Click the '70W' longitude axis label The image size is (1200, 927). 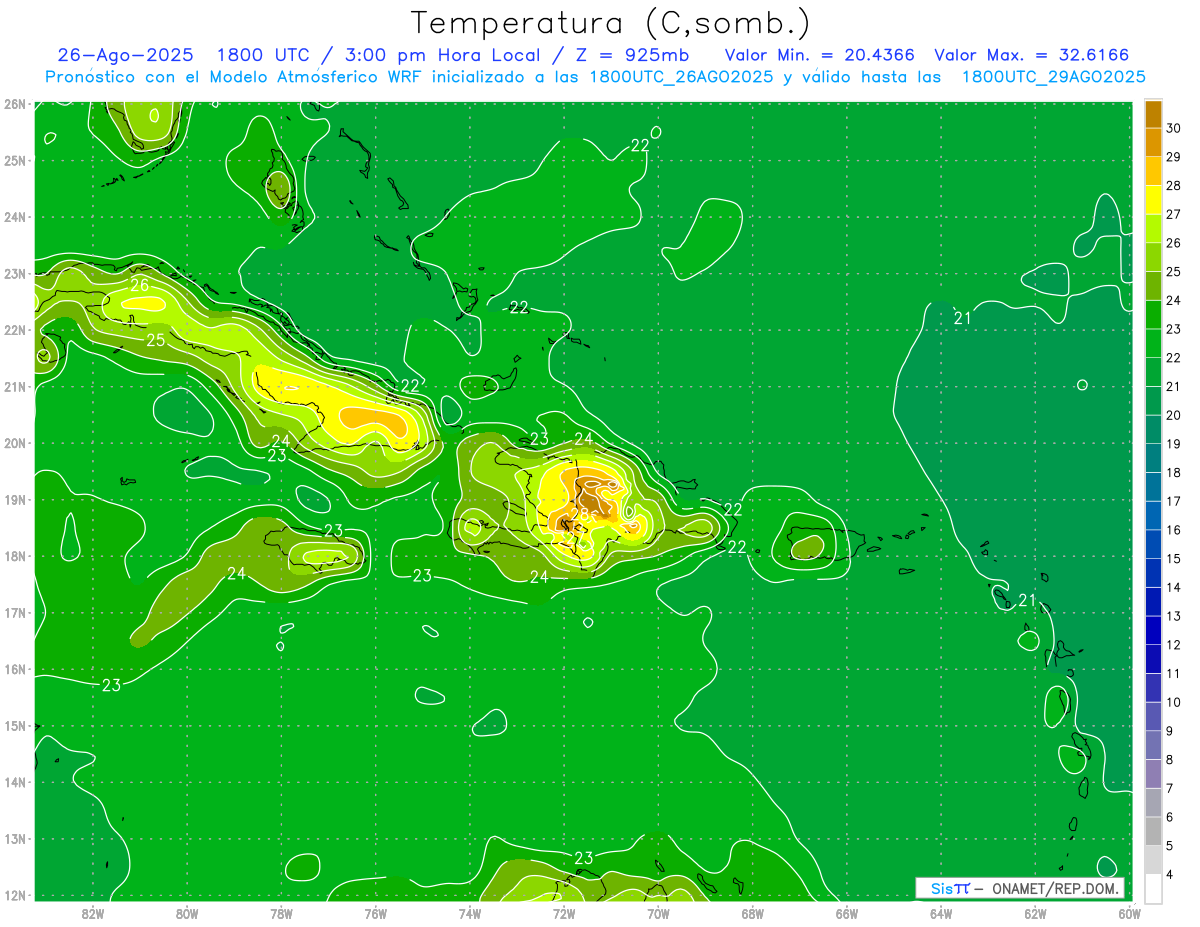(658, 913)
